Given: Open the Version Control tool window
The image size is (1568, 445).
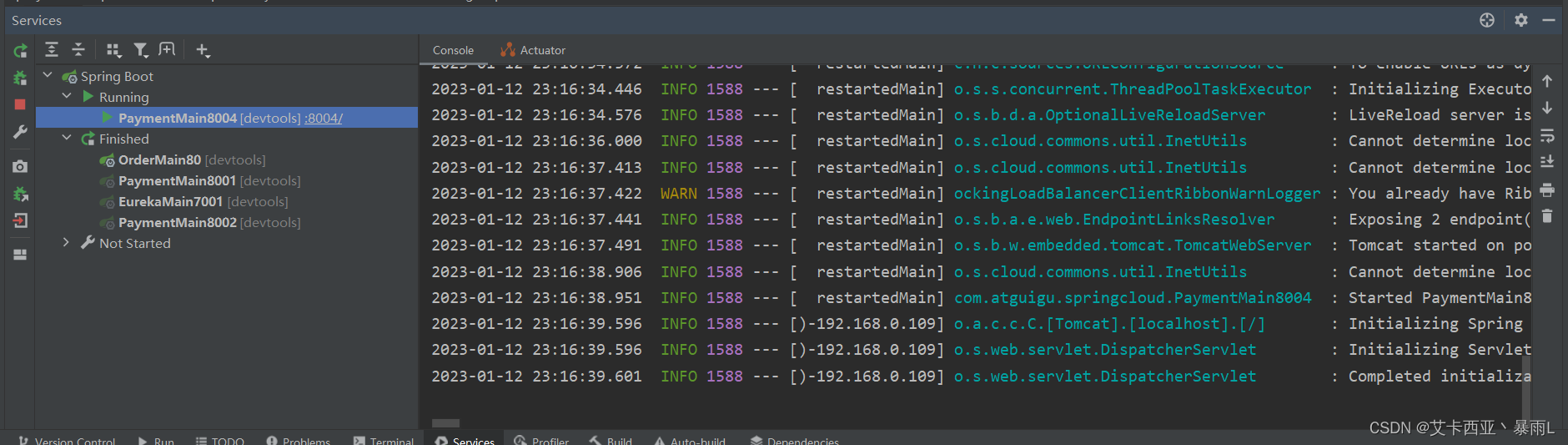Looking at the screenshot, I should point(67,440).
